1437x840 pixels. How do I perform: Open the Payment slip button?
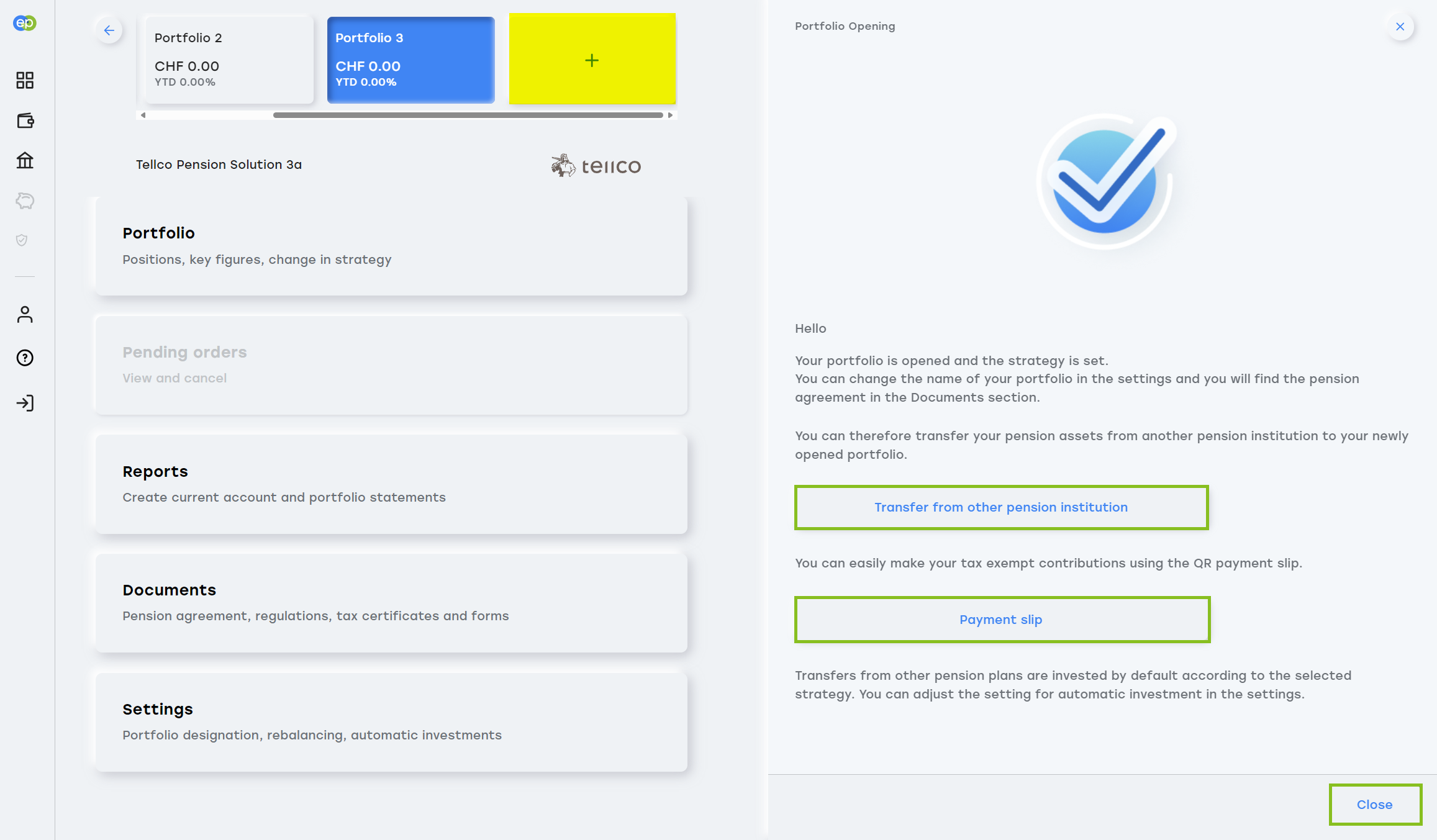tap(1001, 620)
